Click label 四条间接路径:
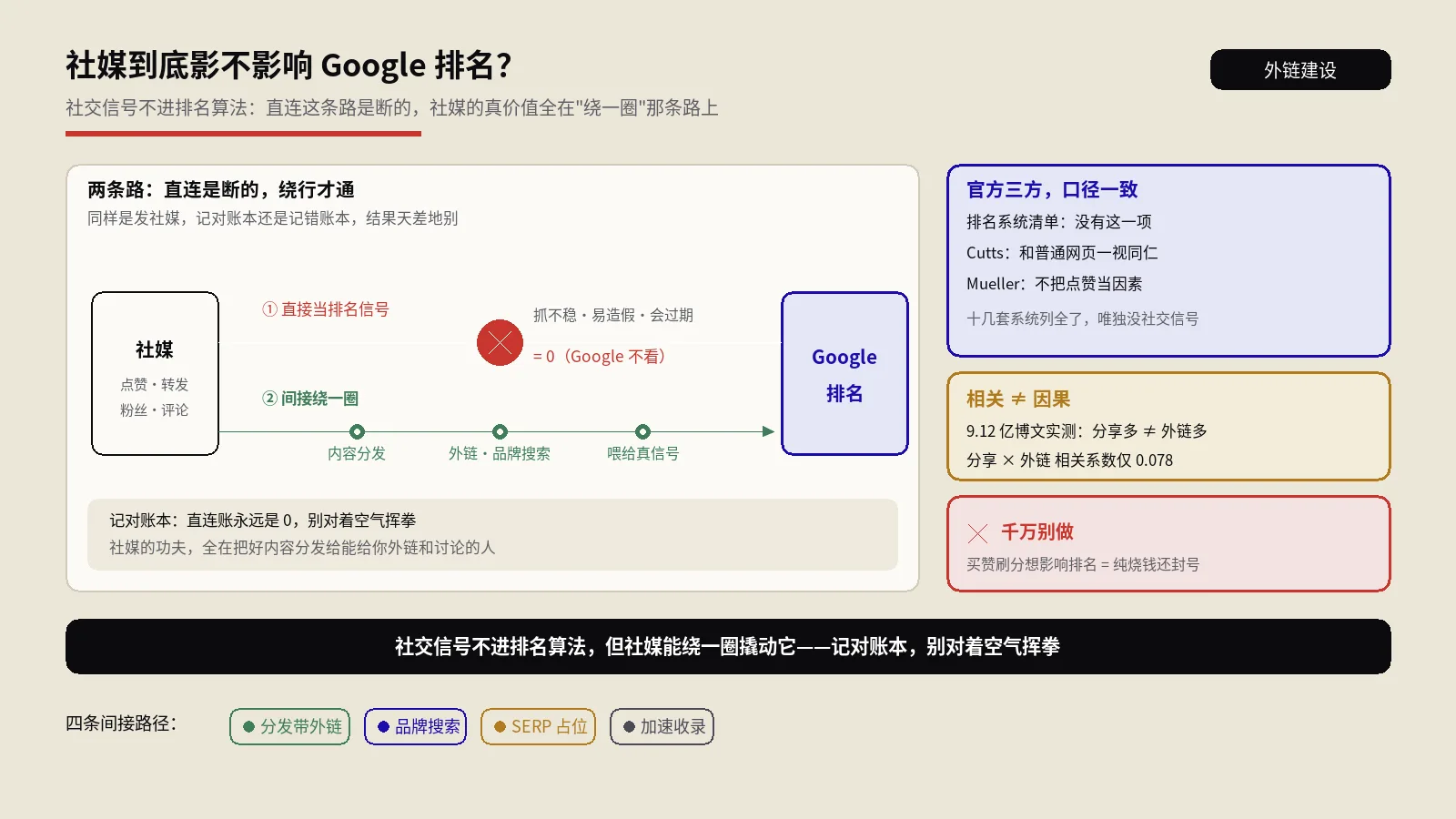 [121, 723]
